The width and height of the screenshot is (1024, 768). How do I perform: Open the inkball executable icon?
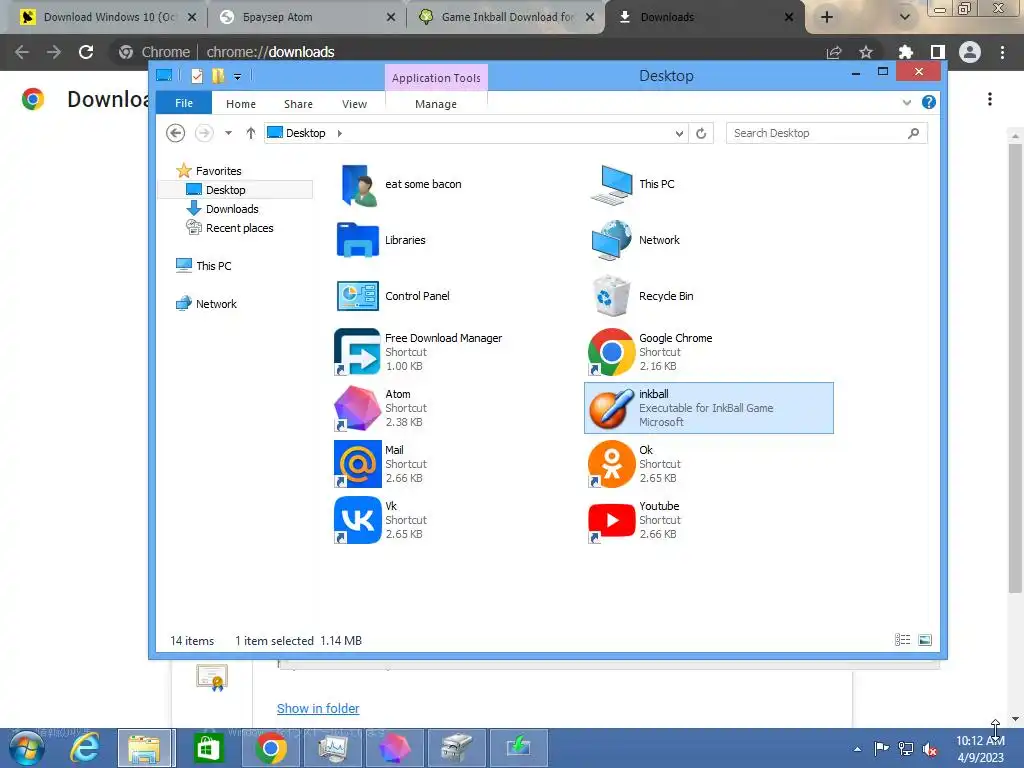pyautogui.click(x=611, y=408)
